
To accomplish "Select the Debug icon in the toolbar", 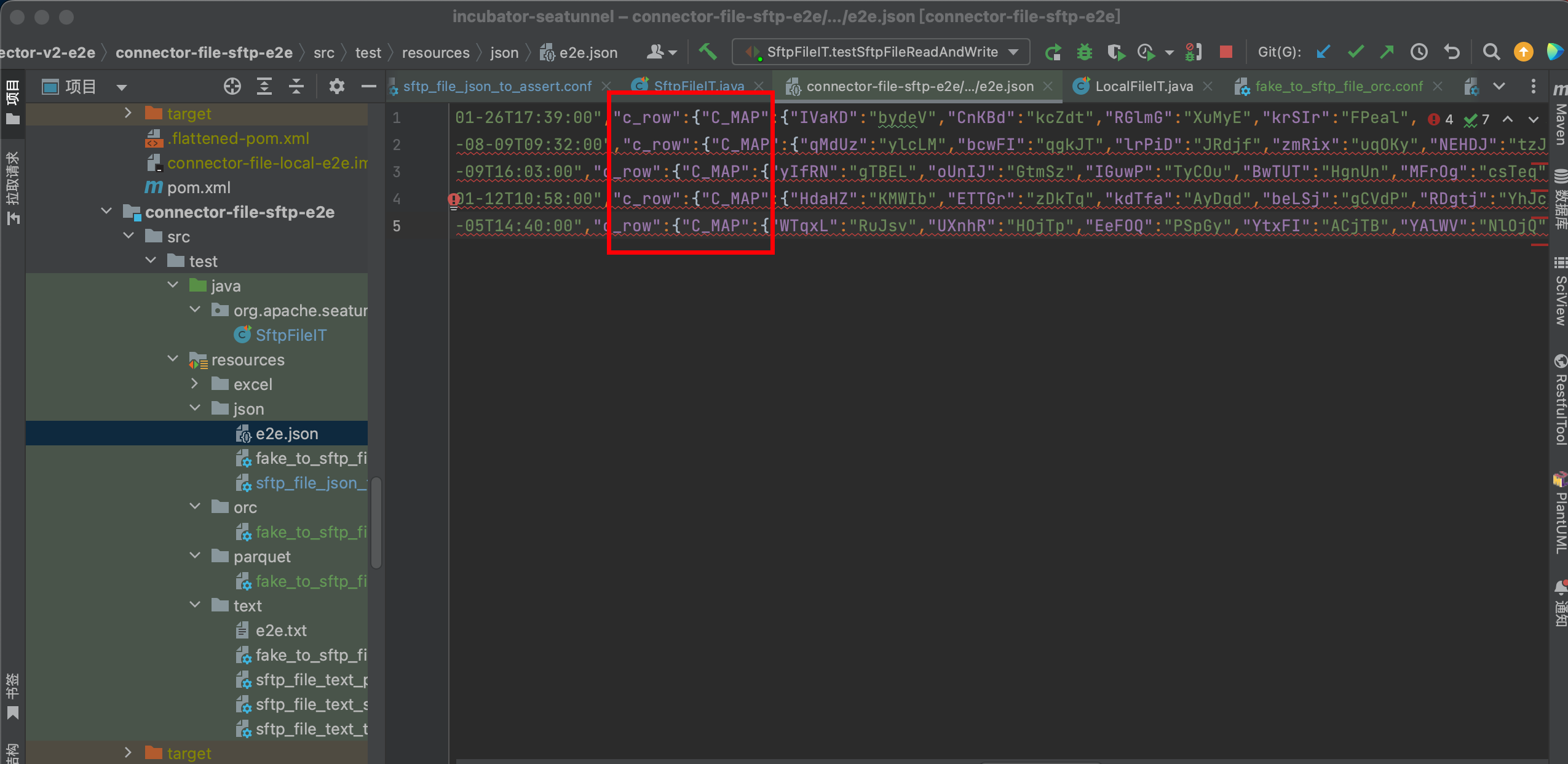I will coord(1084,52).
